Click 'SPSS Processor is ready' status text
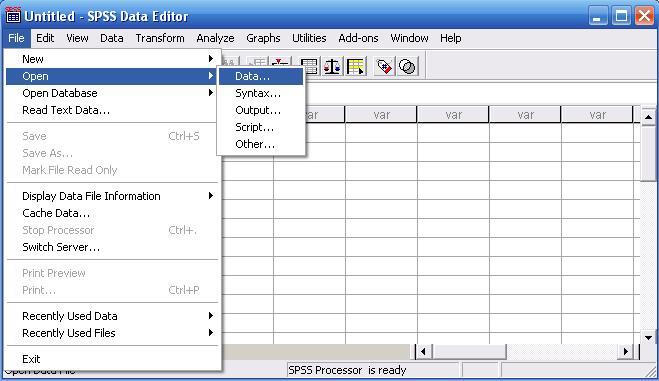 click(x=347, y=370)
